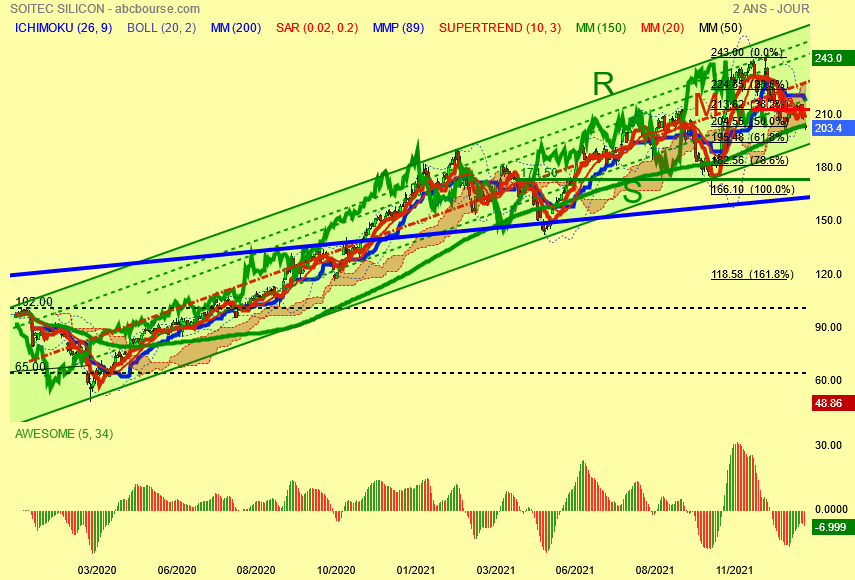Select the 204.55 (50.0%) Fibonacci label
855x580 pixels.
[750, 122]
